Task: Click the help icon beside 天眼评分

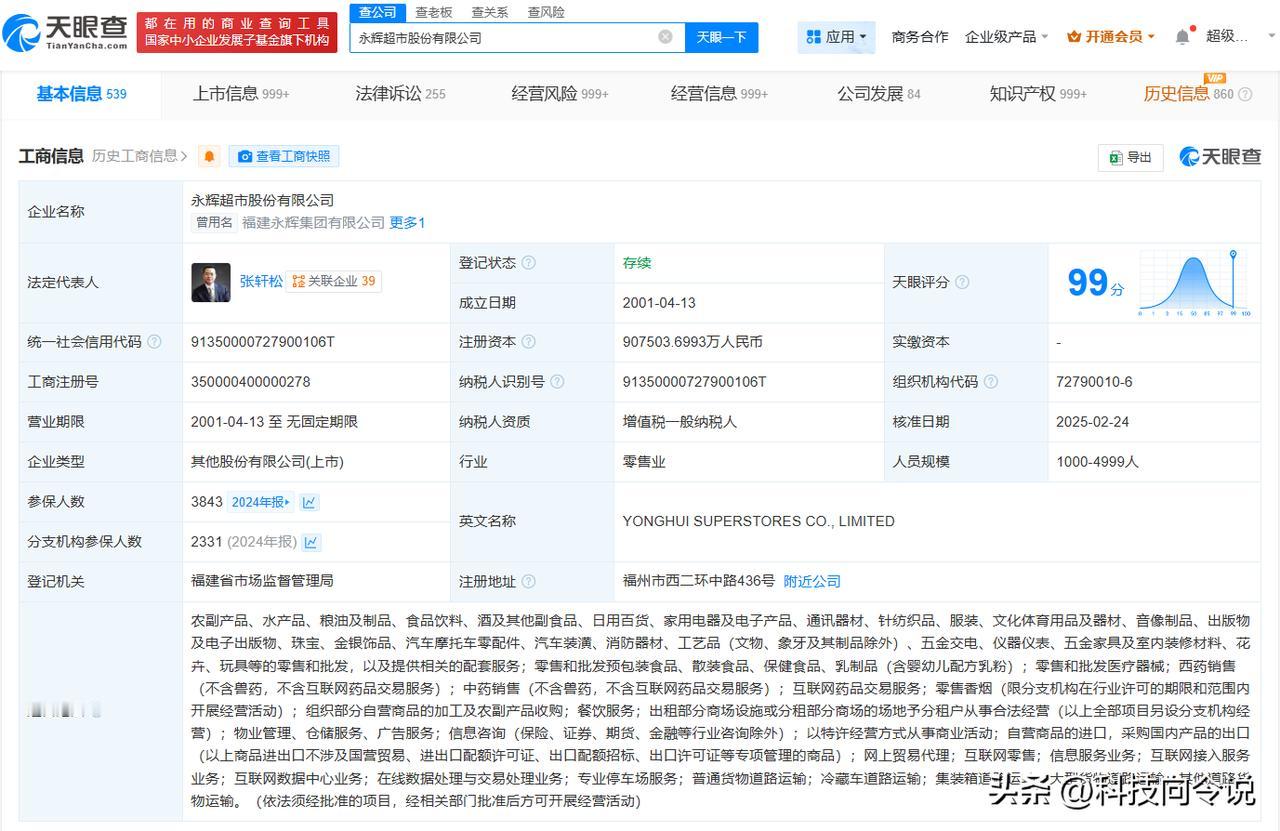Action: click(962, 282)
